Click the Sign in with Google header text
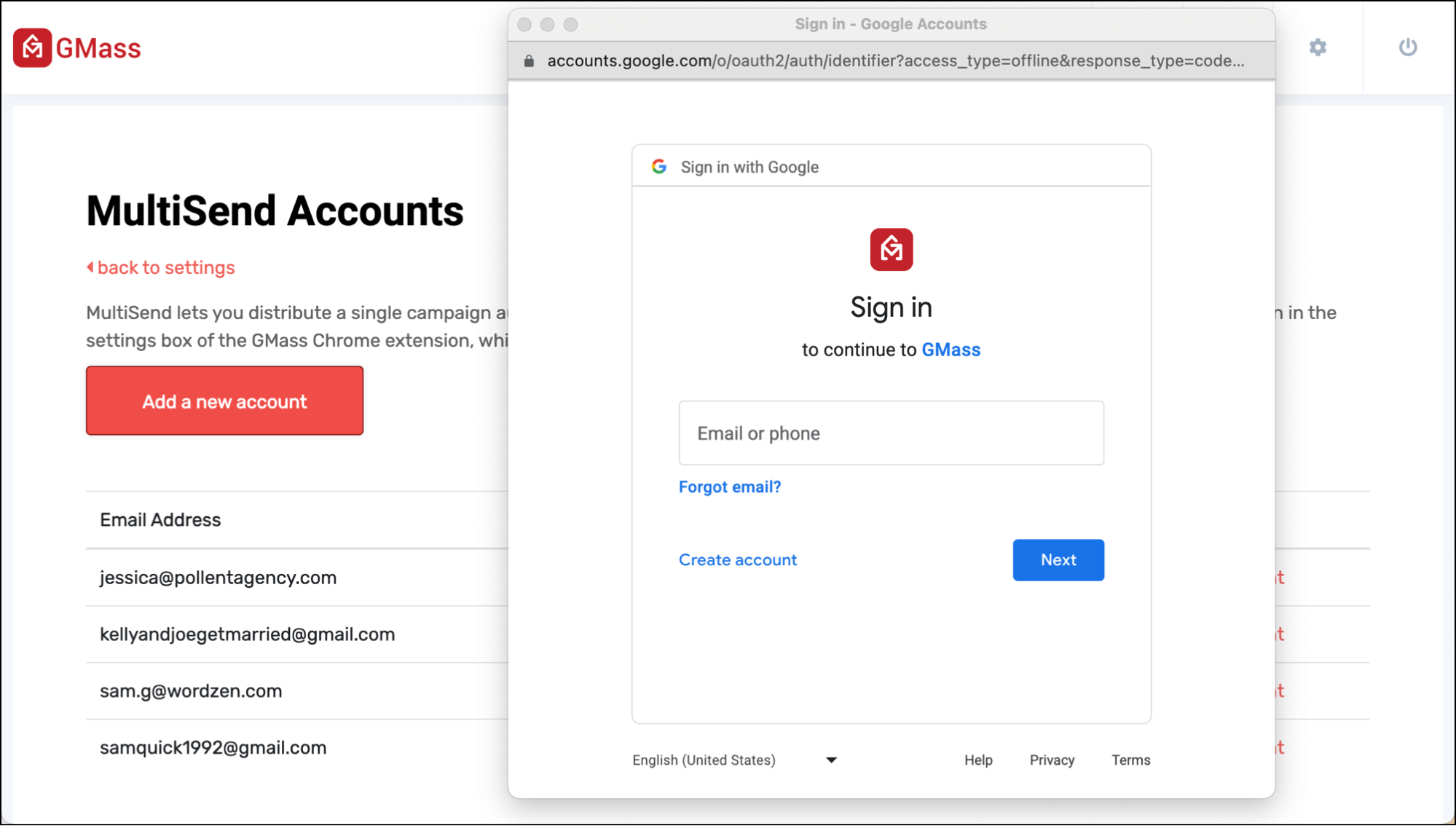The image size is (1456, 826). pos(749,167)
